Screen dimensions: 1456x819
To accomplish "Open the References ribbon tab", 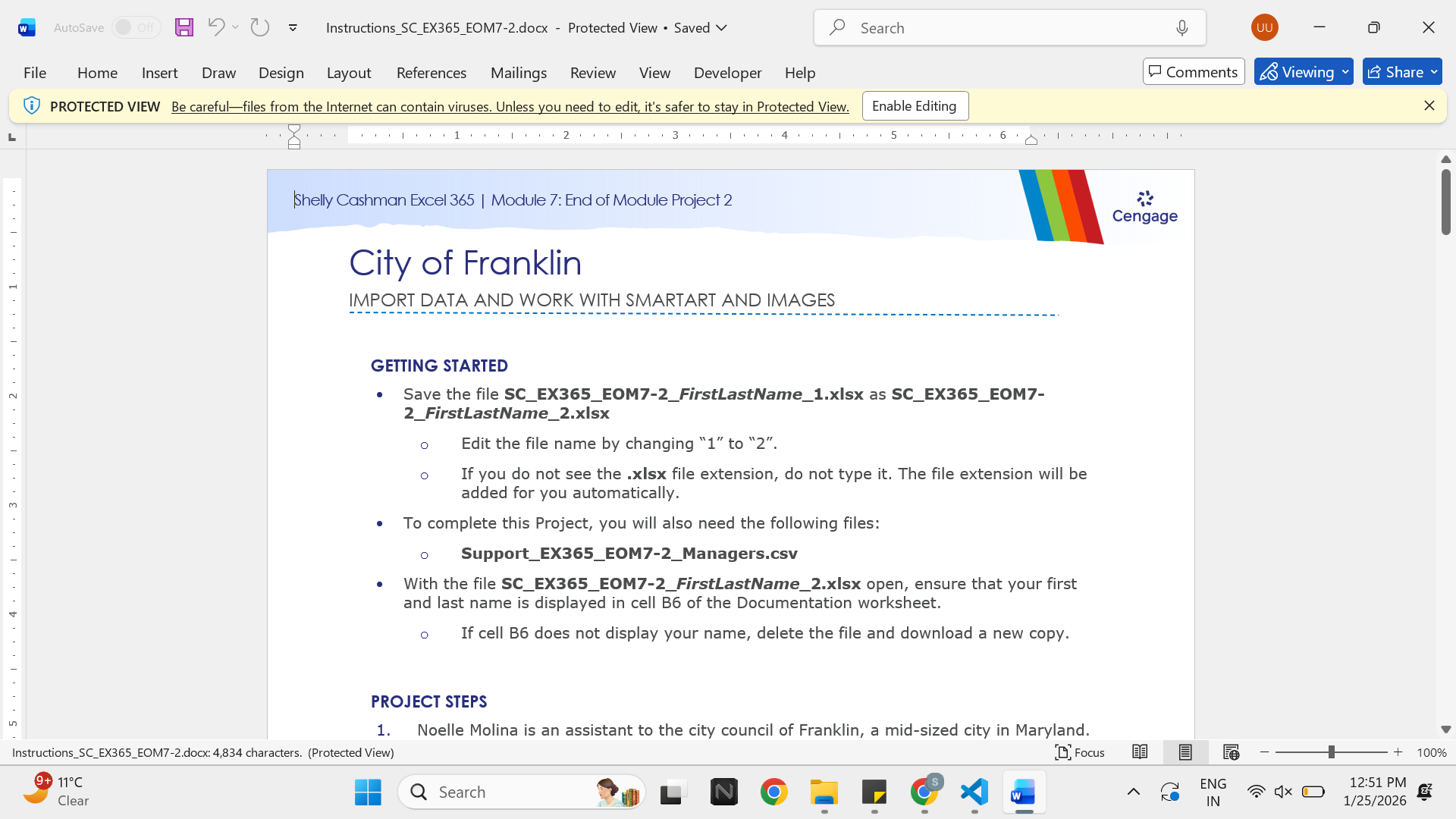I will pyautogui.click(x=431, y=73).
